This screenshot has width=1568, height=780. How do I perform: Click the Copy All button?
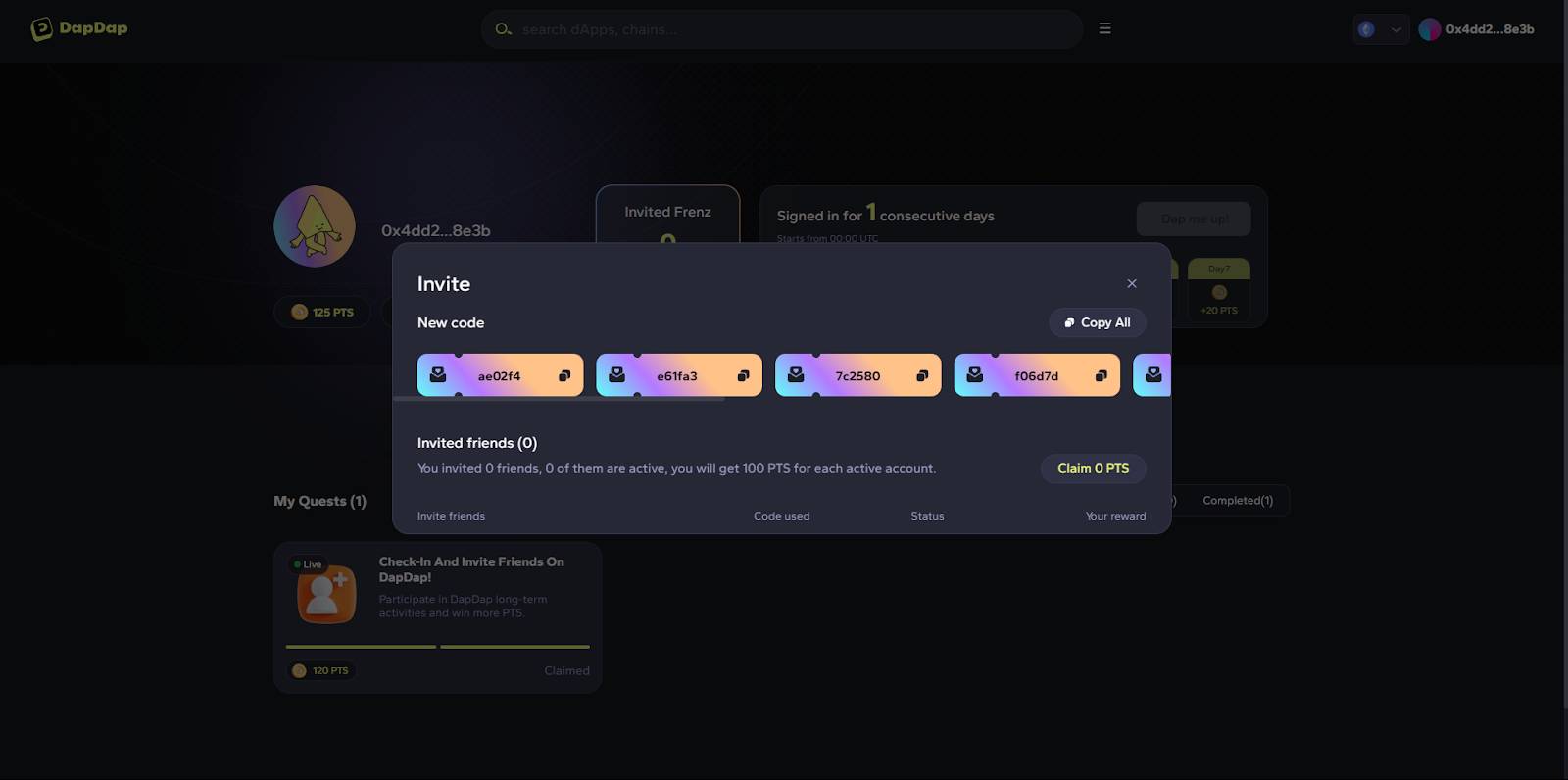1098,322
